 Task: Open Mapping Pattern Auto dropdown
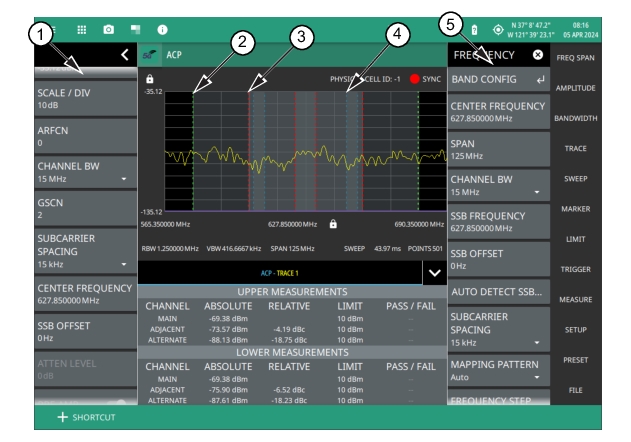[x=497, y=371]
